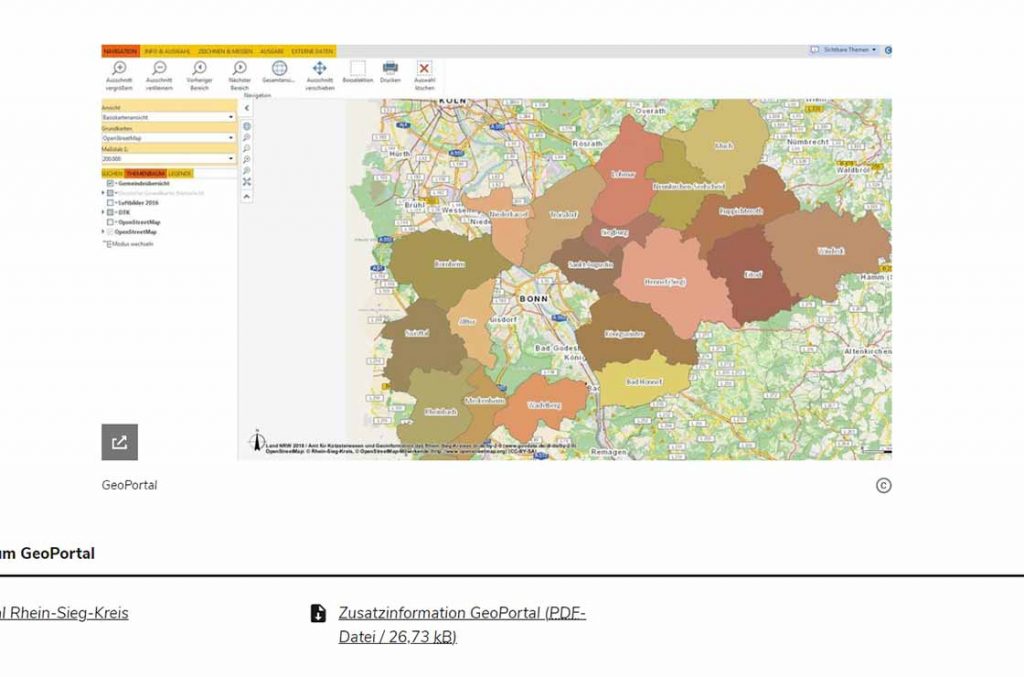This screenshot has width=1024, height=677.
Task: Open the Grundkarten dropdown
Action: pos(168,138)
